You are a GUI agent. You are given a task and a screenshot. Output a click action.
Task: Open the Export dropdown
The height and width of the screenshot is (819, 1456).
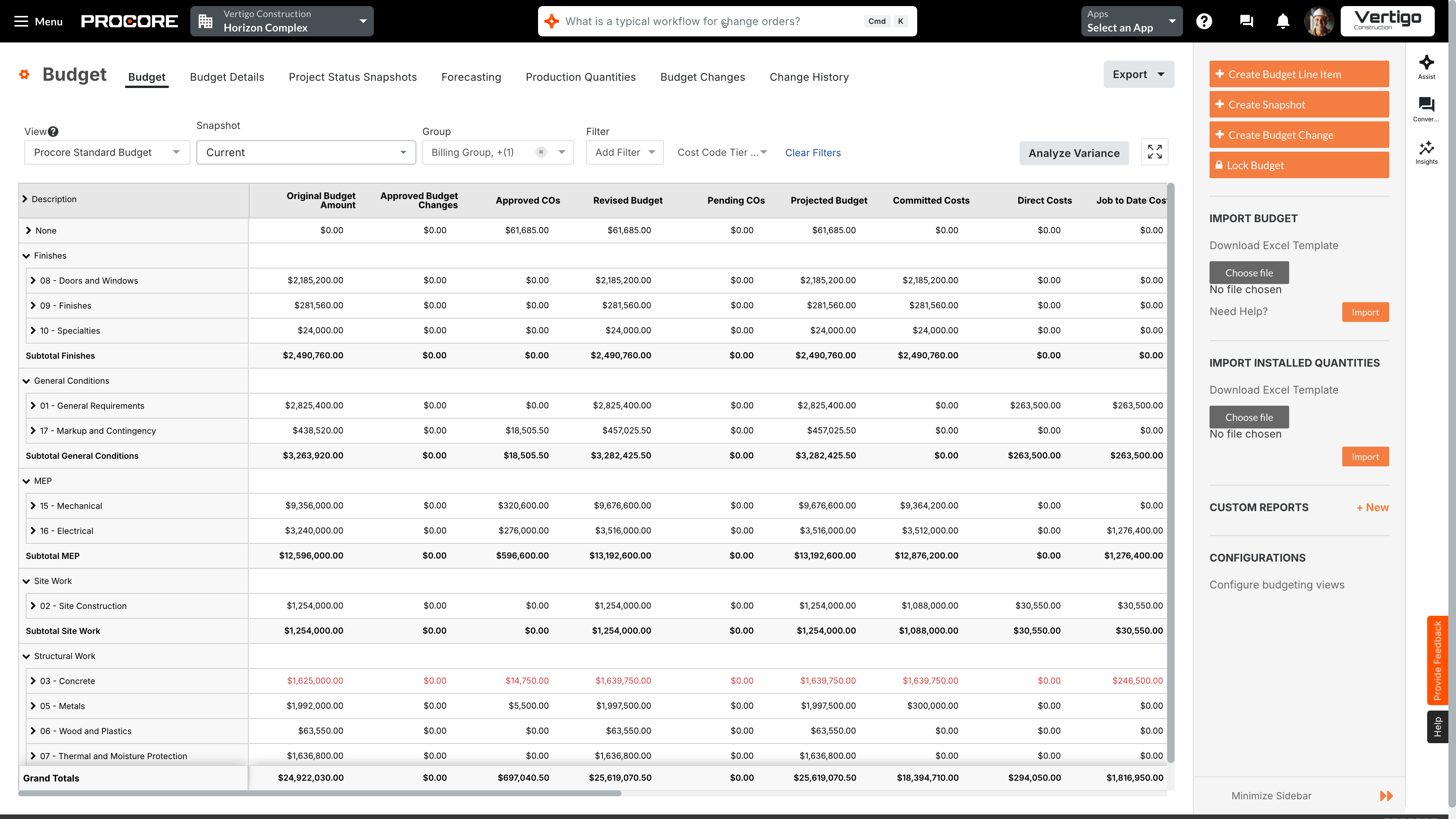coord(1138,74)
